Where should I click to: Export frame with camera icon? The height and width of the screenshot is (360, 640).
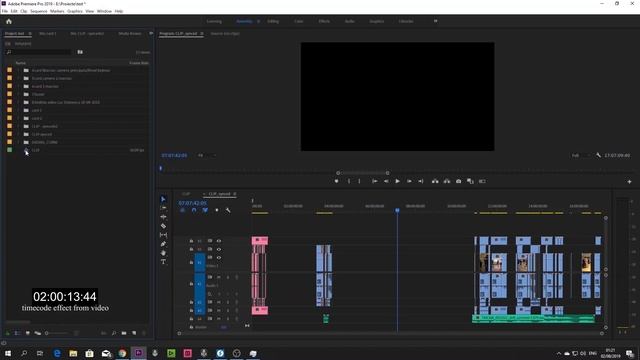pyautogui.click(x=458, y=181)
